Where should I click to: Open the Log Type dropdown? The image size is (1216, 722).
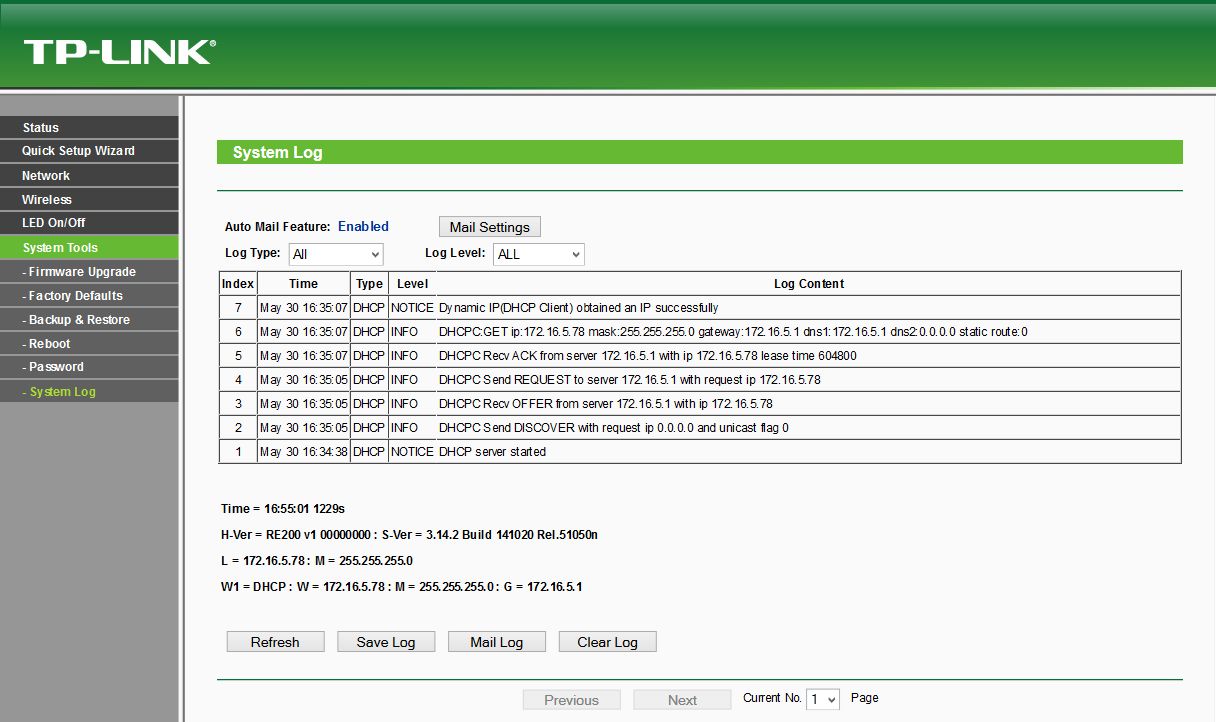tap(336, 254)
